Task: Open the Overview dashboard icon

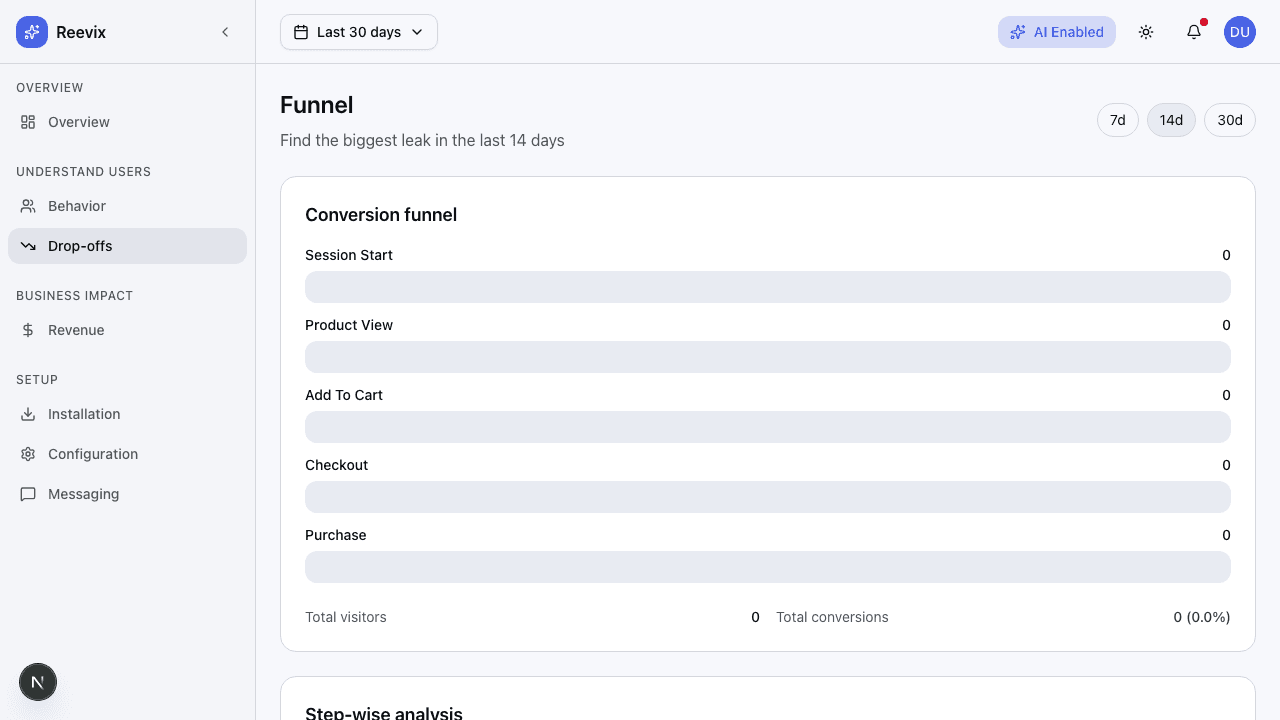Action: pyautogui.click(x=28, y=122)
